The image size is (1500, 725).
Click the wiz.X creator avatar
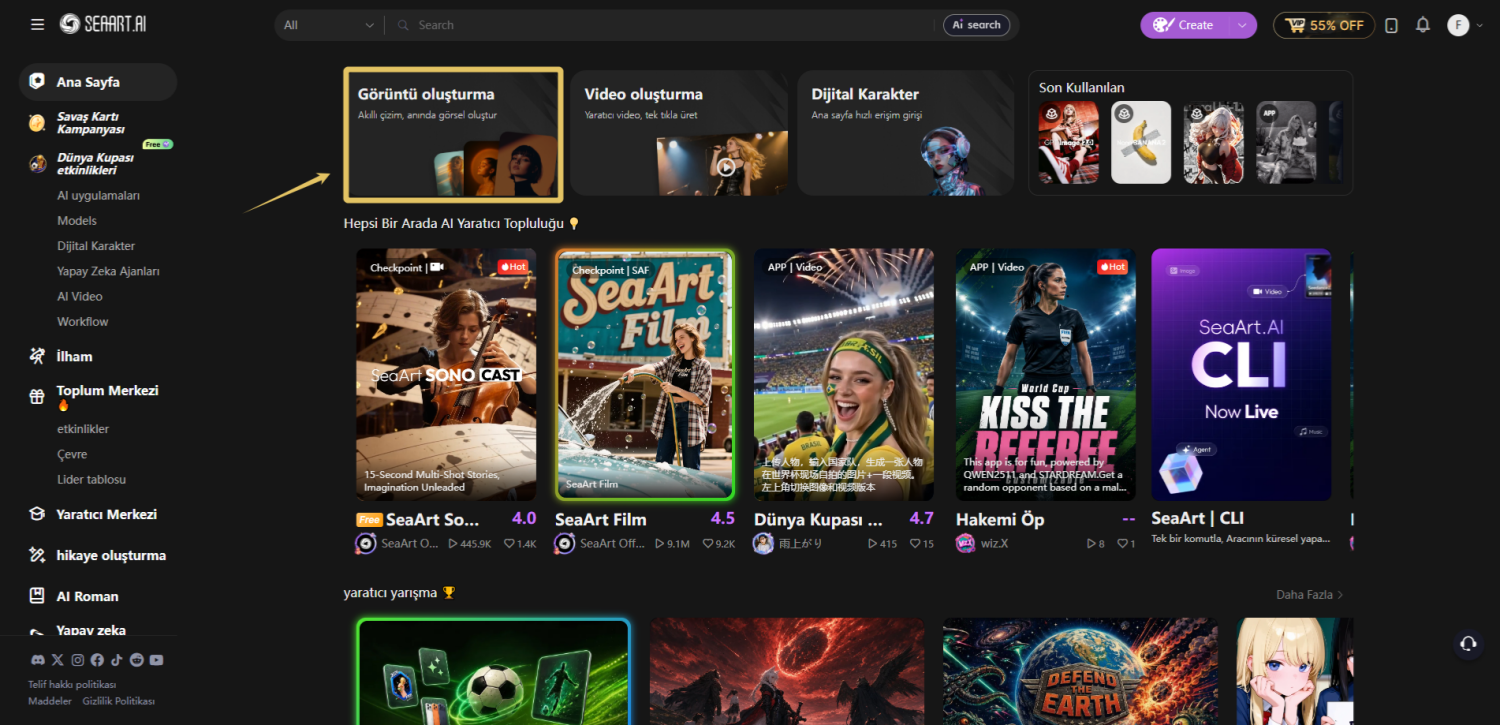[x=965, y=543]
